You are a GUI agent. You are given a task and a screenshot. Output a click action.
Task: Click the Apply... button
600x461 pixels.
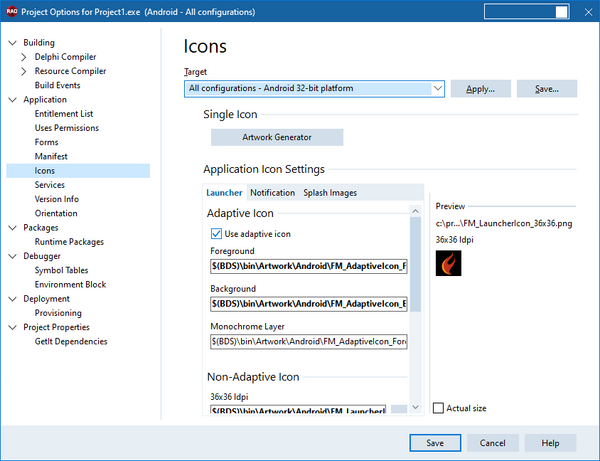click(x=481, y=89)
